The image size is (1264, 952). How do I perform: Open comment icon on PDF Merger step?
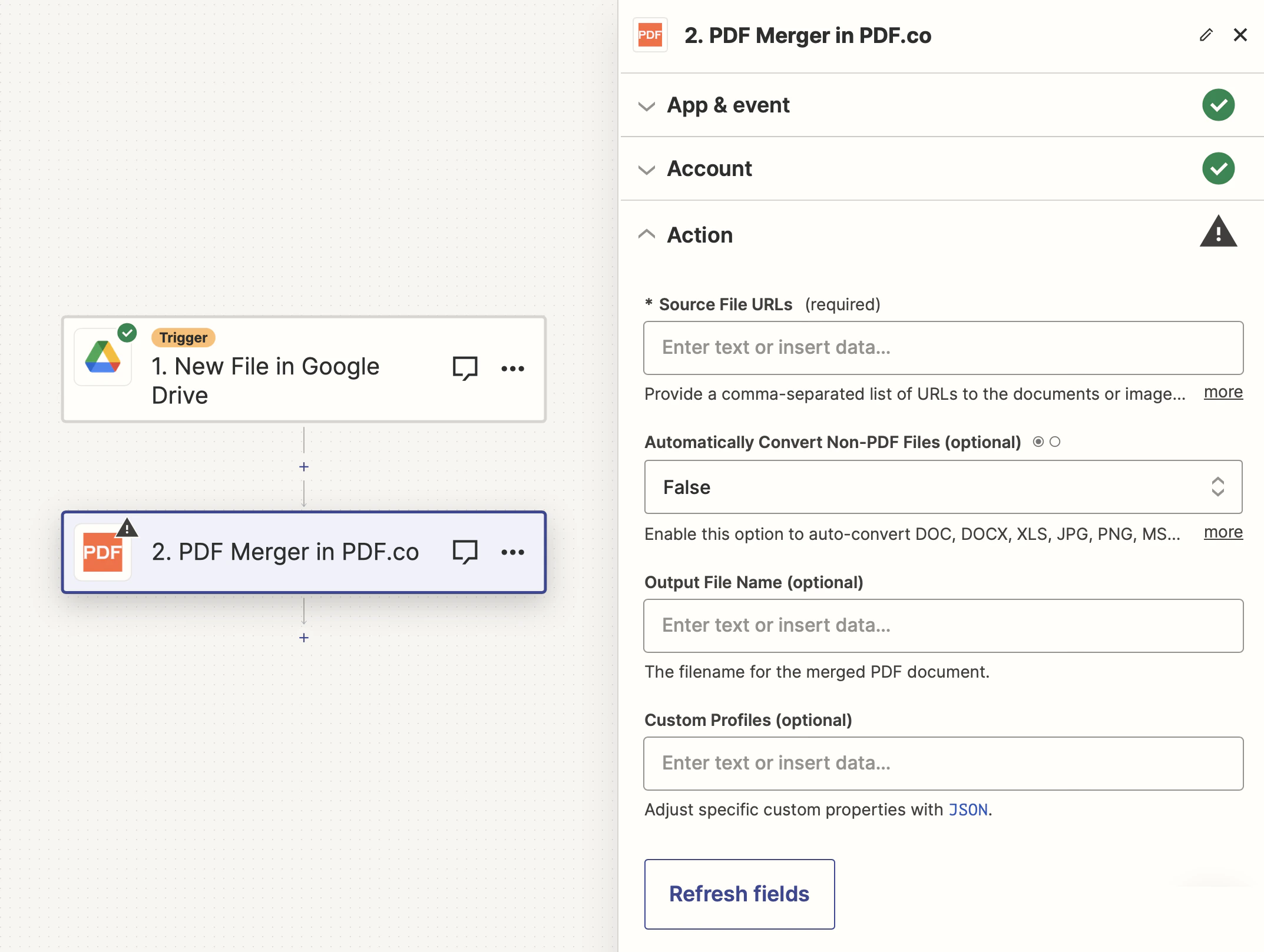465,552
